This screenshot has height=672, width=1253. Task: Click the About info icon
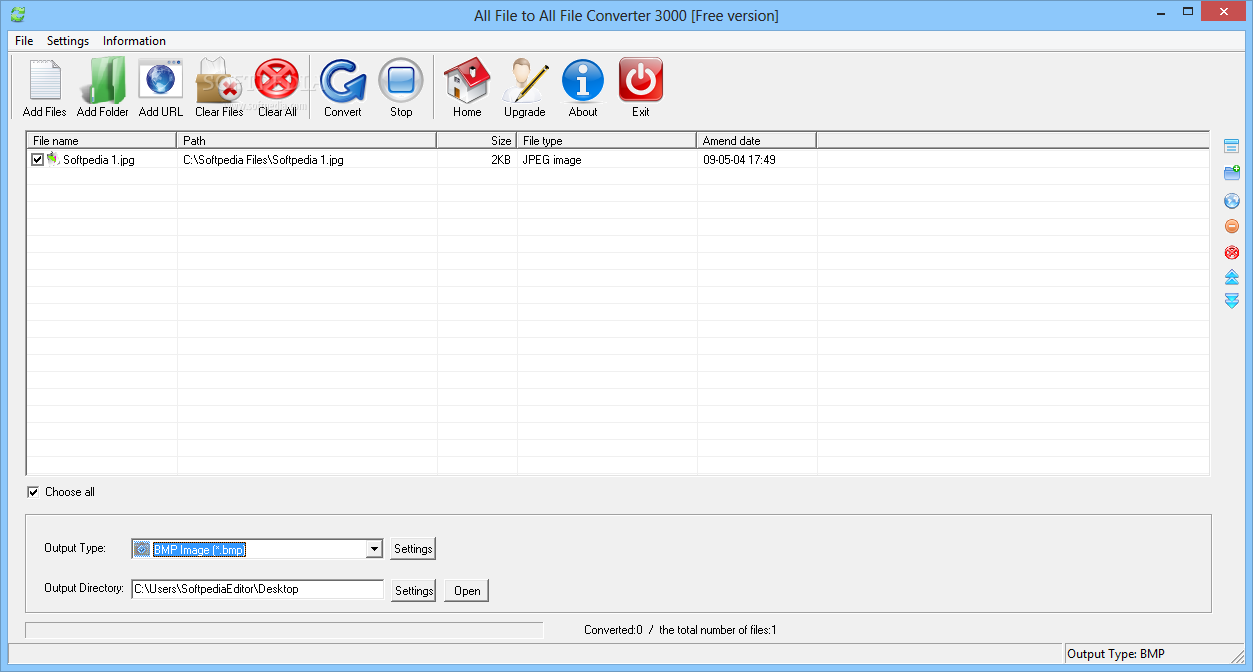click(582, 80)
